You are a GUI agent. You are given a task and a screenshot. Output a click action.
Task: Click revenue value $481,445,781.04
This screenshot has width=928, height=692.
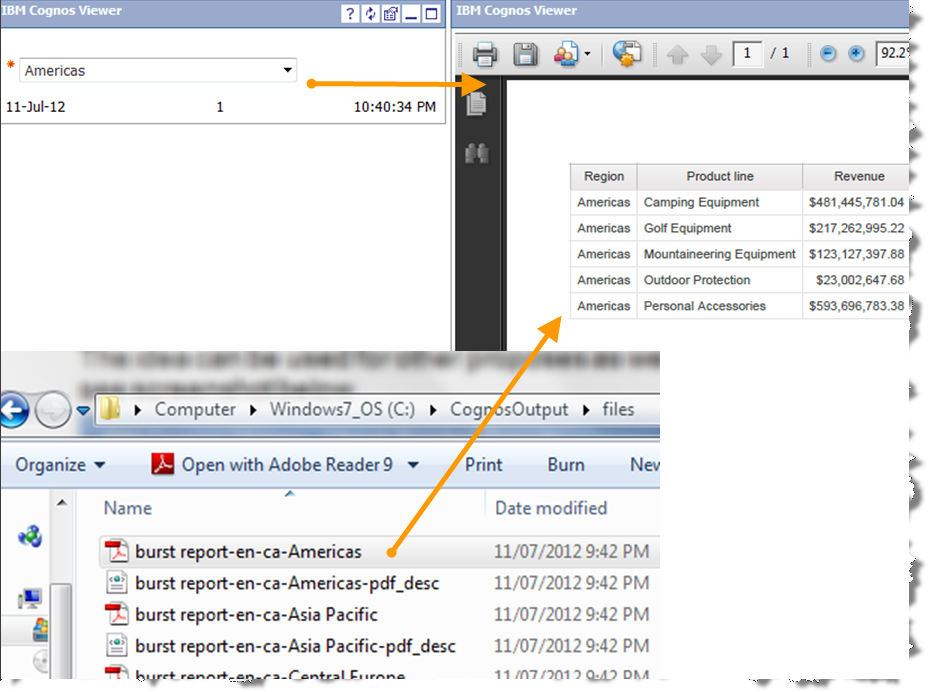(856, 202)
